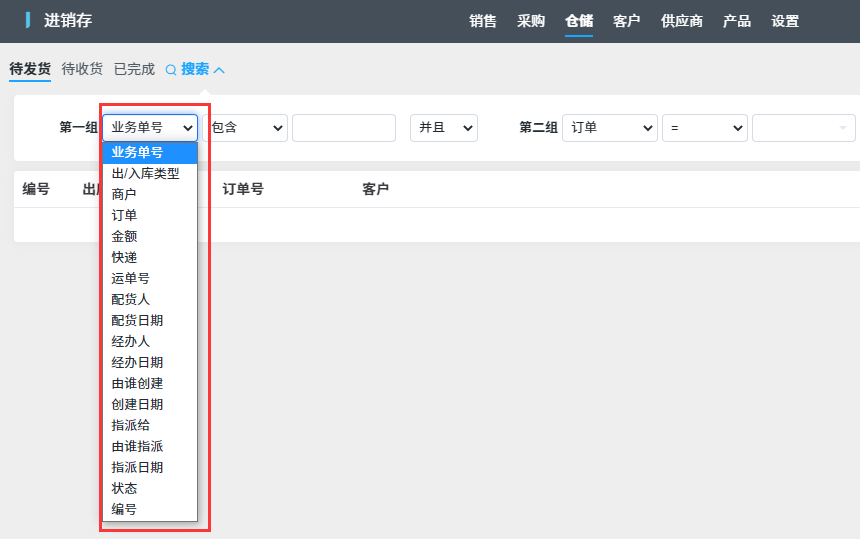Choose 经办人 option
The width and height of the screenshot is (860, 539).
click(x=150, y=342)
